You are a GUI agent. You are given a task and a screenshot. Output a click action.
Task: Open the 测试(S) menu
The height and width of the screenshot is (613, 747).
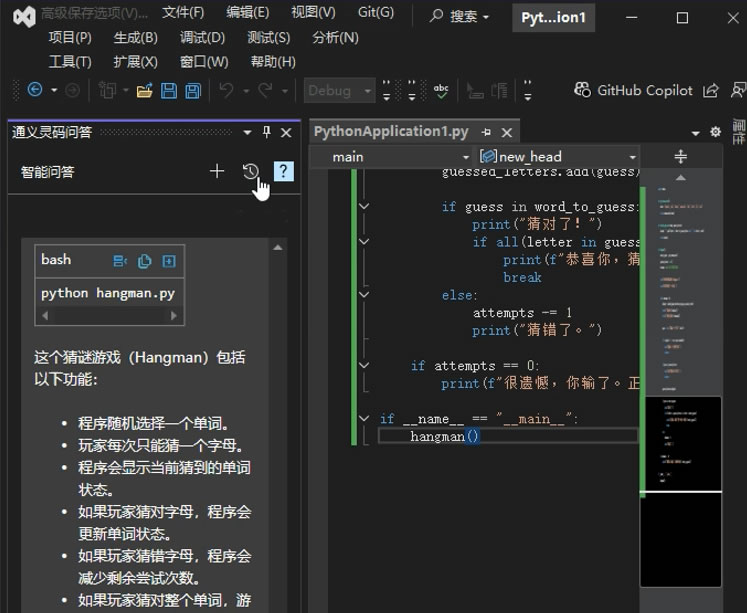268,38
